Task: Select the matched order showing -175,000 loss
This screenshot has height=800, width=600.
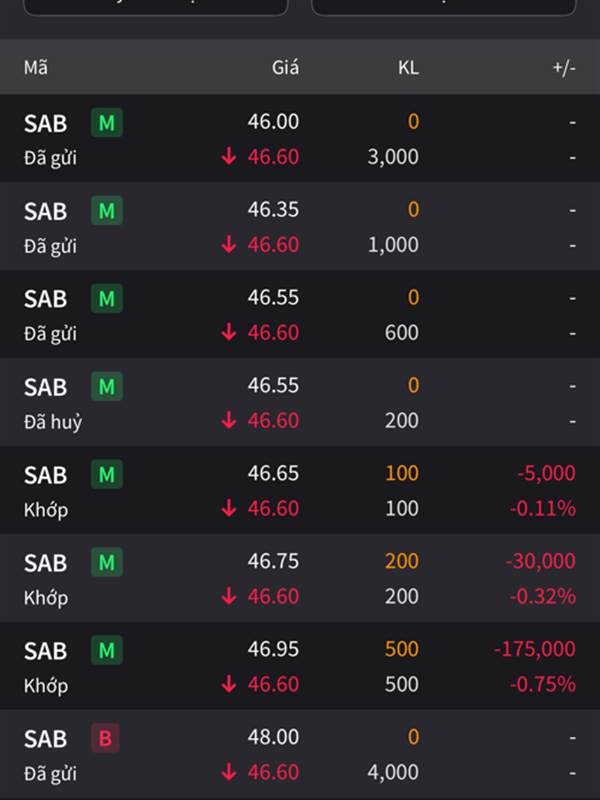Action: [300, 666]
